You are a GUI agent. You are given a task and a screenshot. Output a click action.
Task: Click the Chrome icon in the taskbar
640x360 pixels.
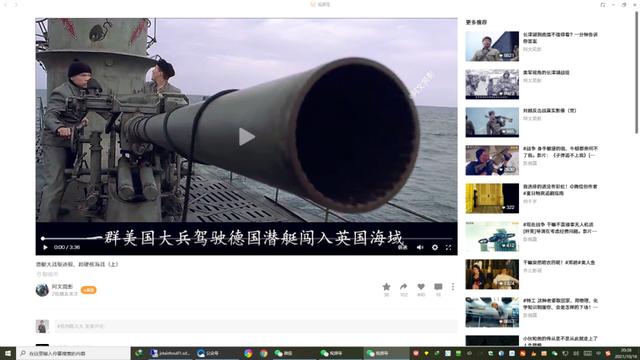[264, 353]
